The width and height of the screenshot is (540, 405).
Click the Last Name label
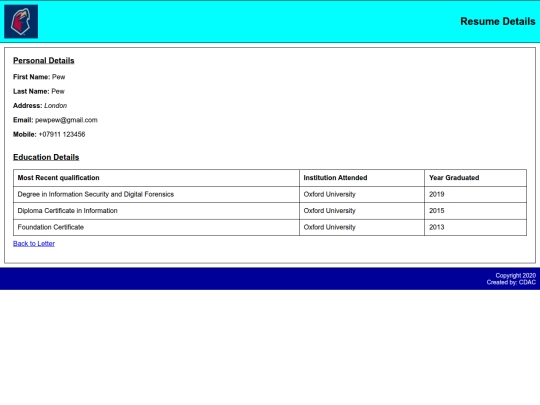coord(31,91)
